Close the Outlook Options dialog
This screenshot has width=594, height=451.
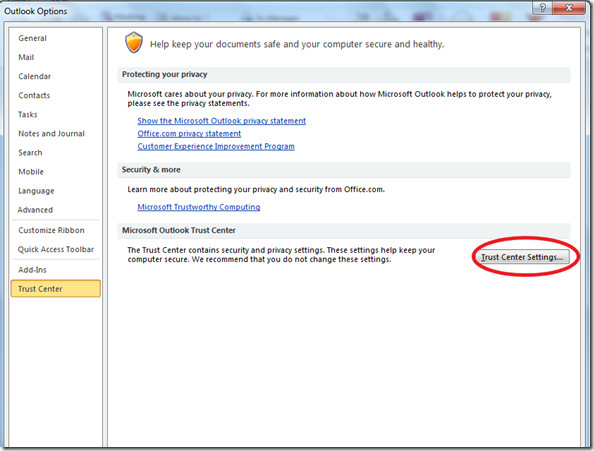(569, 8)
